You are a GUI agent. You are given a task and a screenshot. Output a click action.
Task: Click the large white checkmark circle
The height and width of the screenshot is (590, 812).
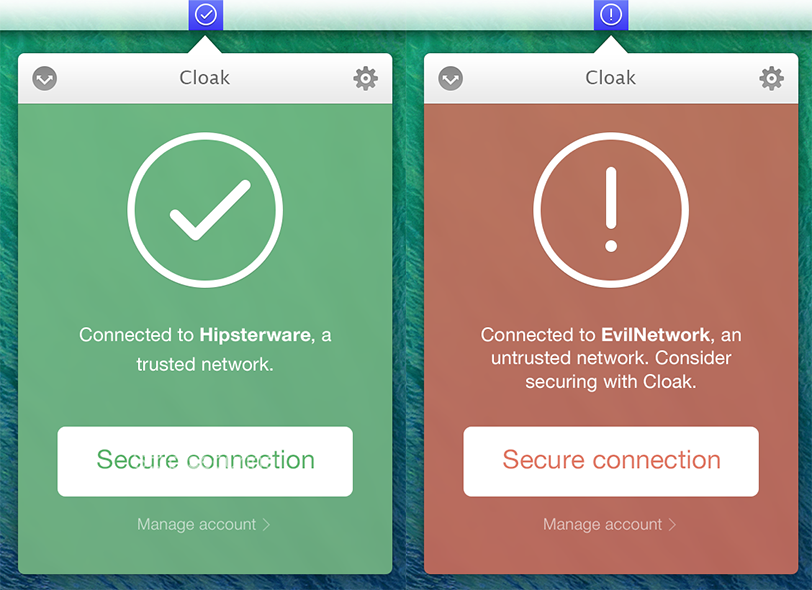pyautogui.click(x=205, y=210)
